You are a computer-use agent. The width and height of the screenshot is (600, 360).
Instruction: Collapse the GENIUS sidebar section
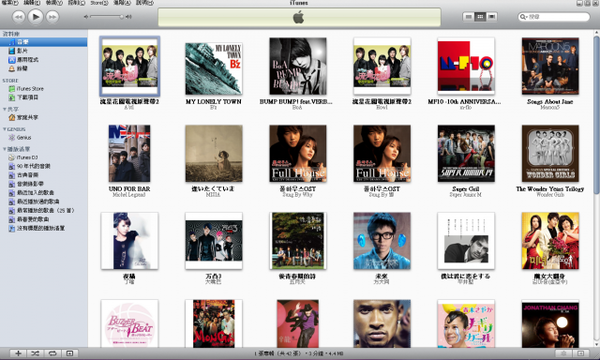pos(5,129)
